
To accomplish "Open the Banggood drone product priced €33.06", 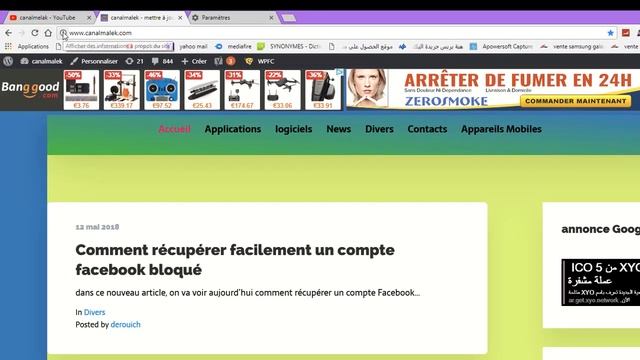I will click(x=282, y=90).
